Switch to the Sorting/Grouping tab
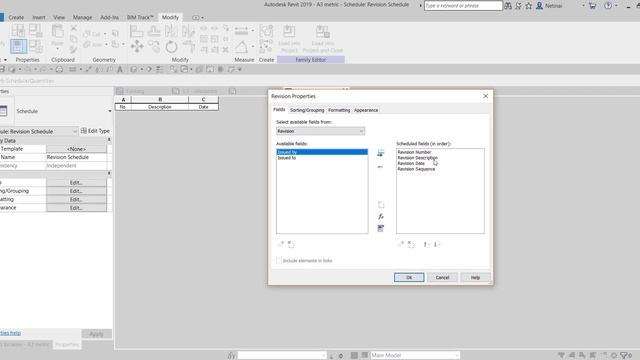The width and height of the screenshot is (640, 360). [307, 110]
